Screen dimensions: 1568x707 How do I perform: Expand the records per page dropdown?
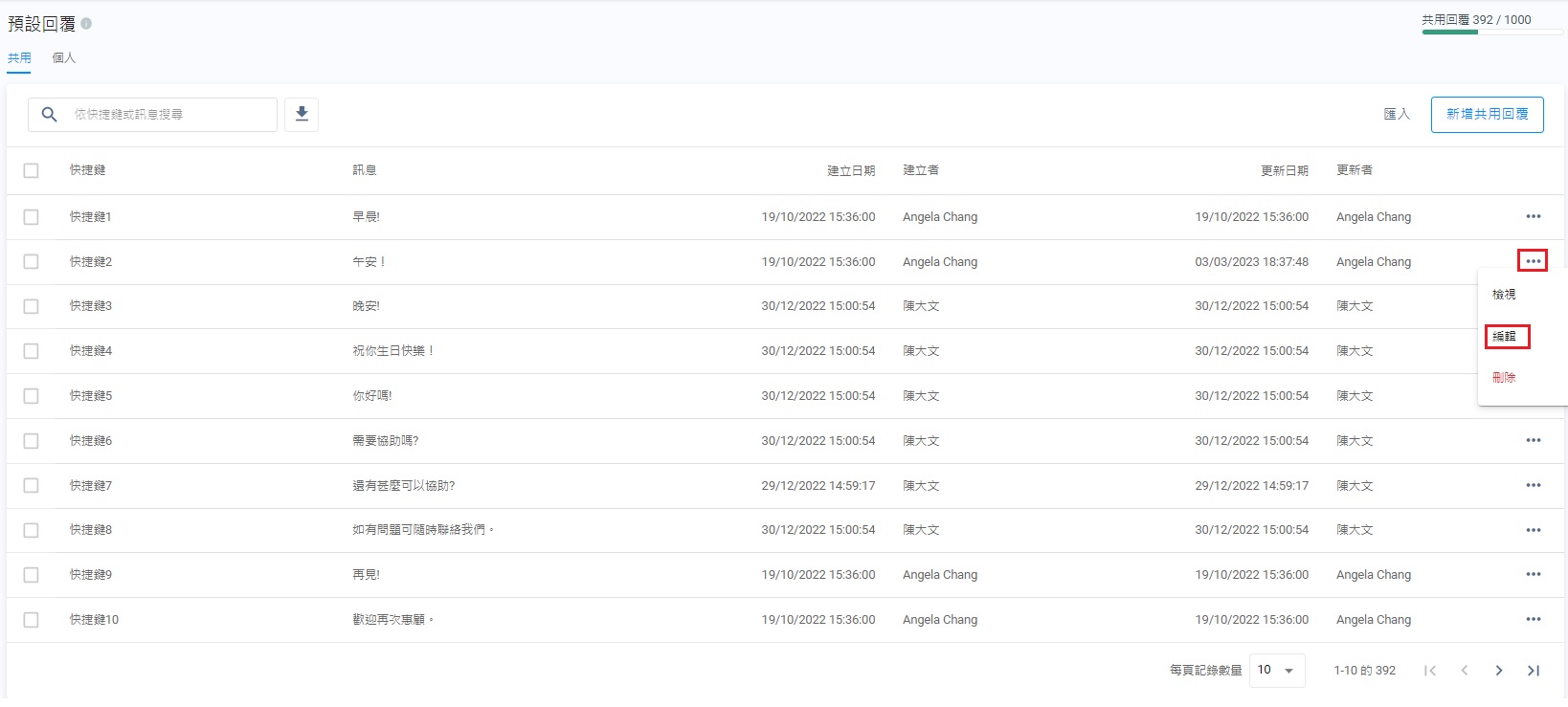[x=1276, y=671]
